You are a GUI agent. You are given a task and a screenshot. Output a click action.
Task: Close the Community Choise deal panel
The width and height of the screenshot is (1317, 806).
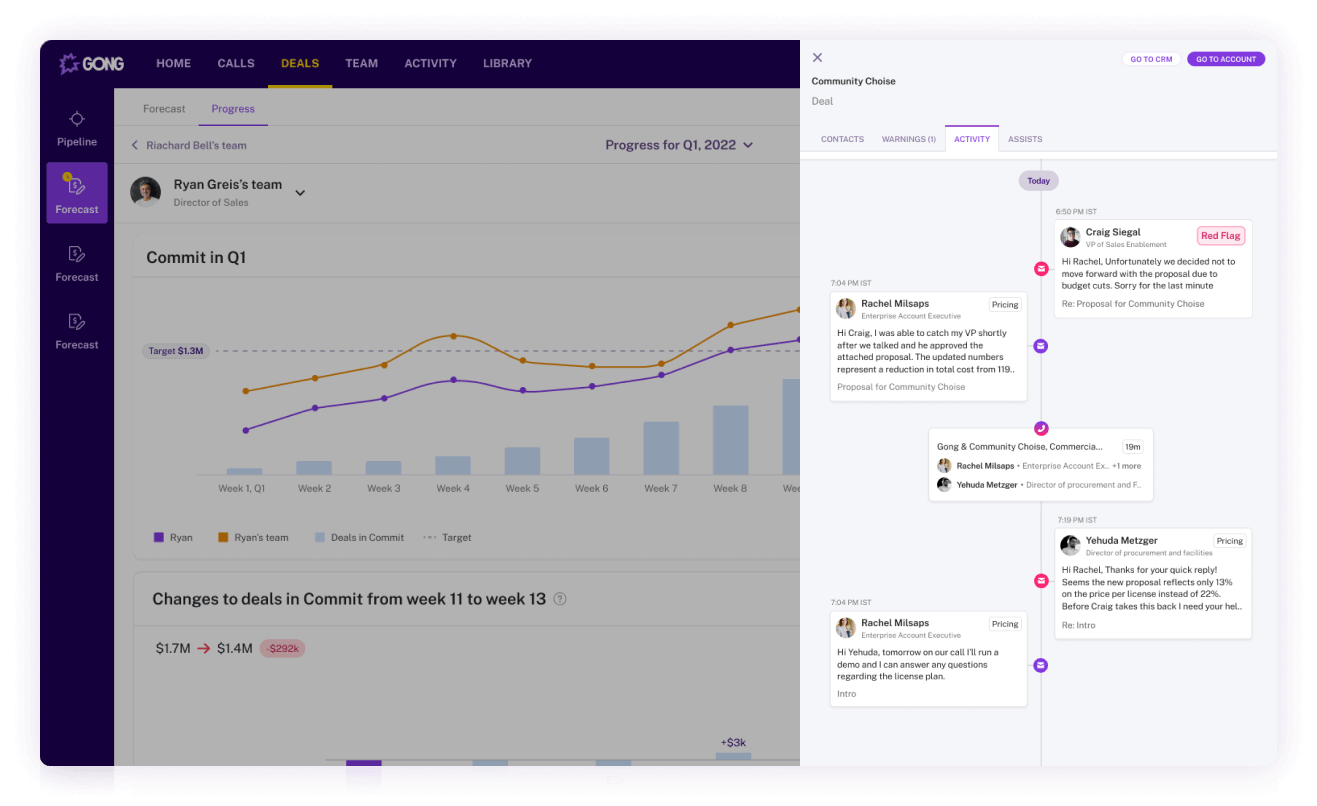(817, 58)
